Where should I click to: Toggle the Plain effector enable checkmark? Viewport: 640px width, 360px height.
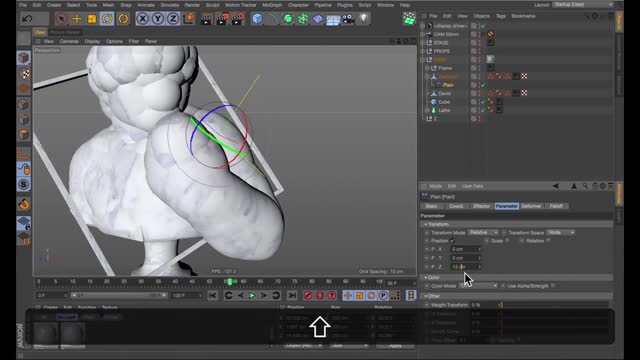[483, 85]
